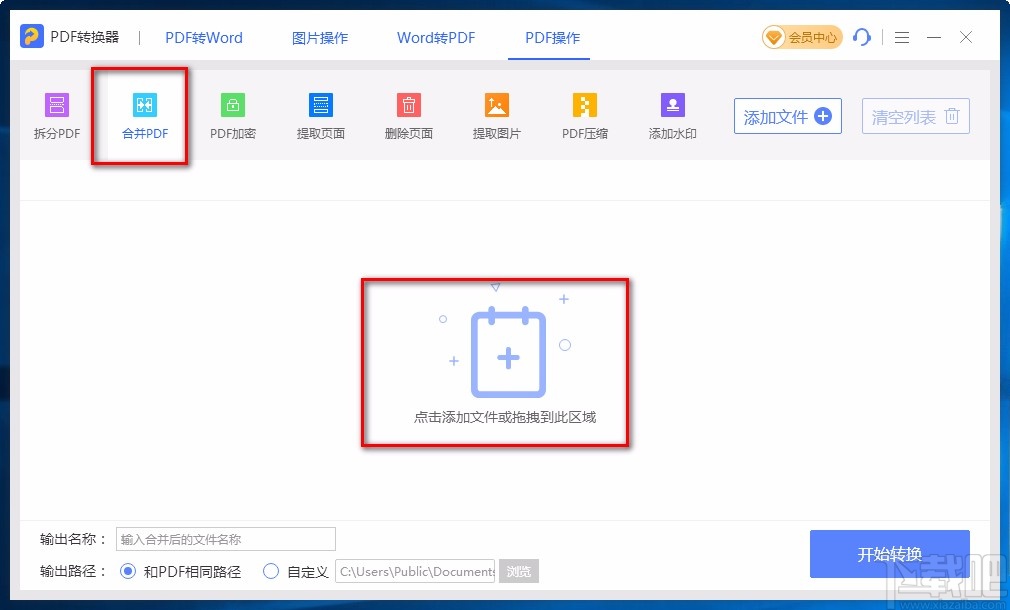
Task: Select the 添加水印 tool
Action: [671, 116]
